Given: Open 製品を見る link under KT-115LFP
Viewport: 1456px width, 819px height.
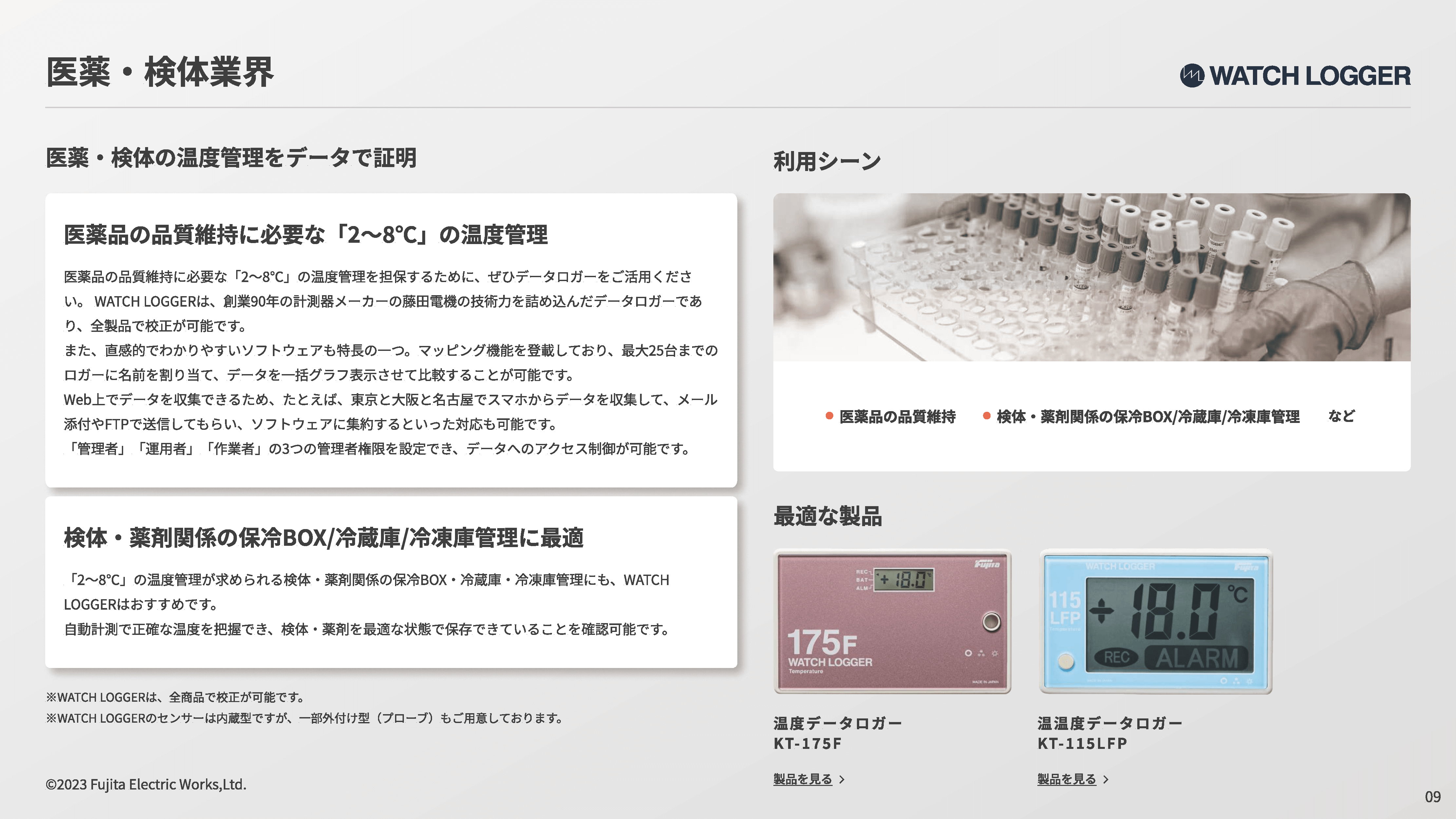Looking at the screenshot, I should tap(1067, 779).
